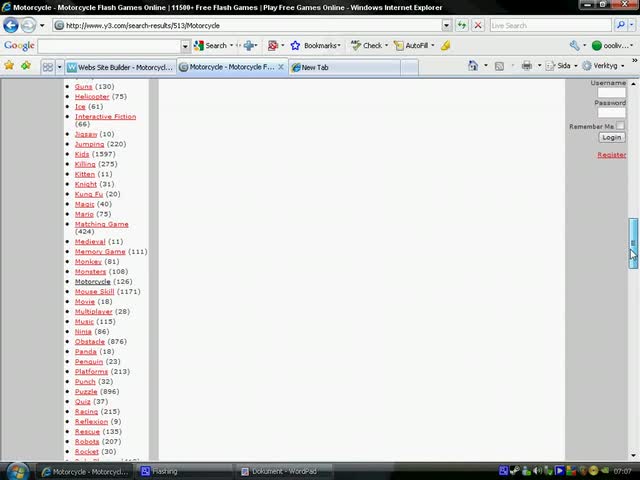Open the Racing category link

point(86,411)
